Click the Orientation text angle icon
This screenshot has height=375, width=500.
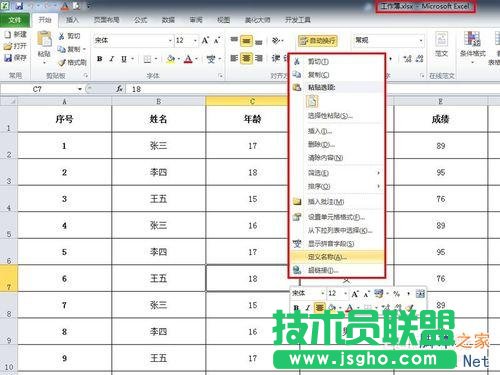[276, 40]
